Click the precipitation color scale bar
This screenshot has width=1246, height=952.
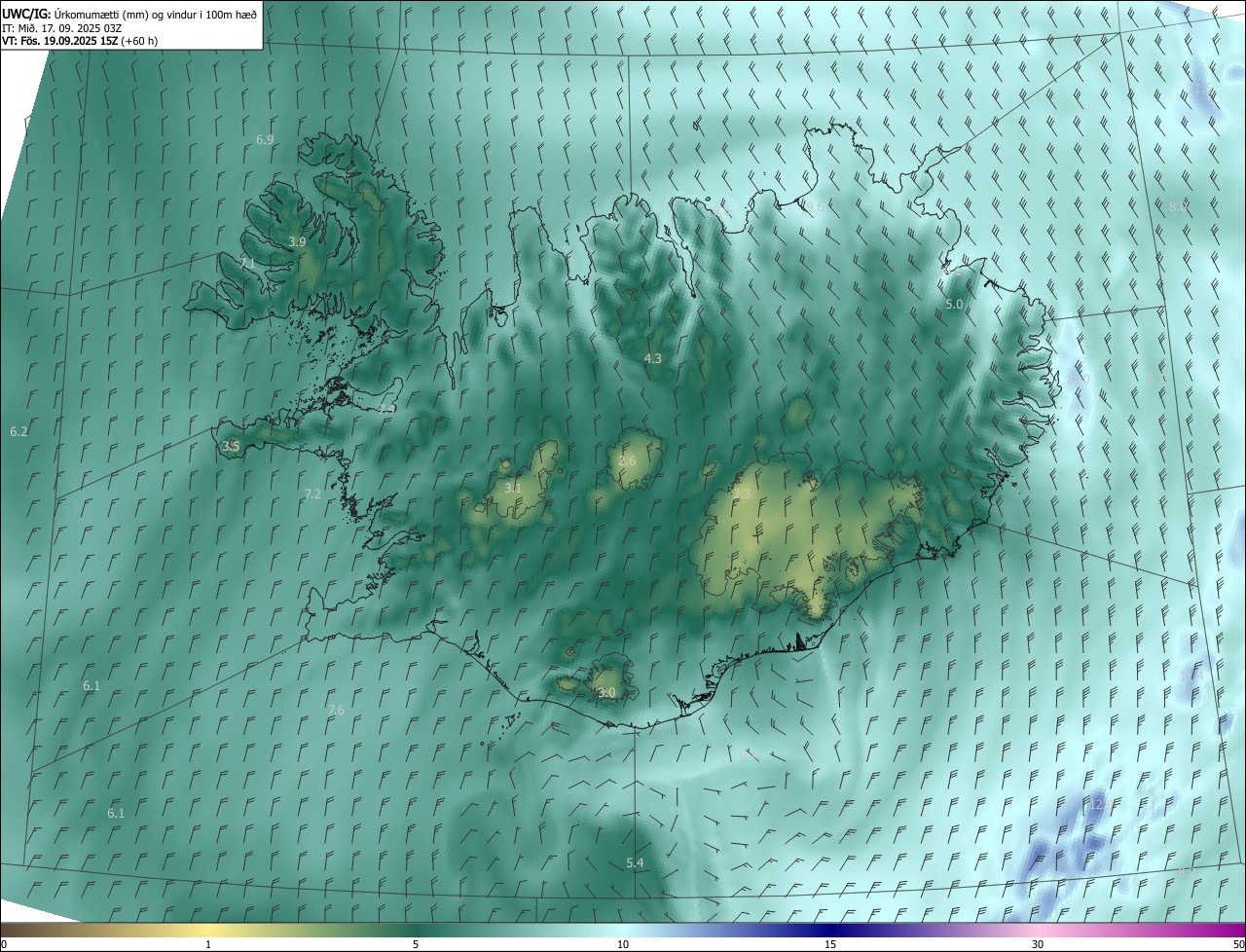coord(623,930)
